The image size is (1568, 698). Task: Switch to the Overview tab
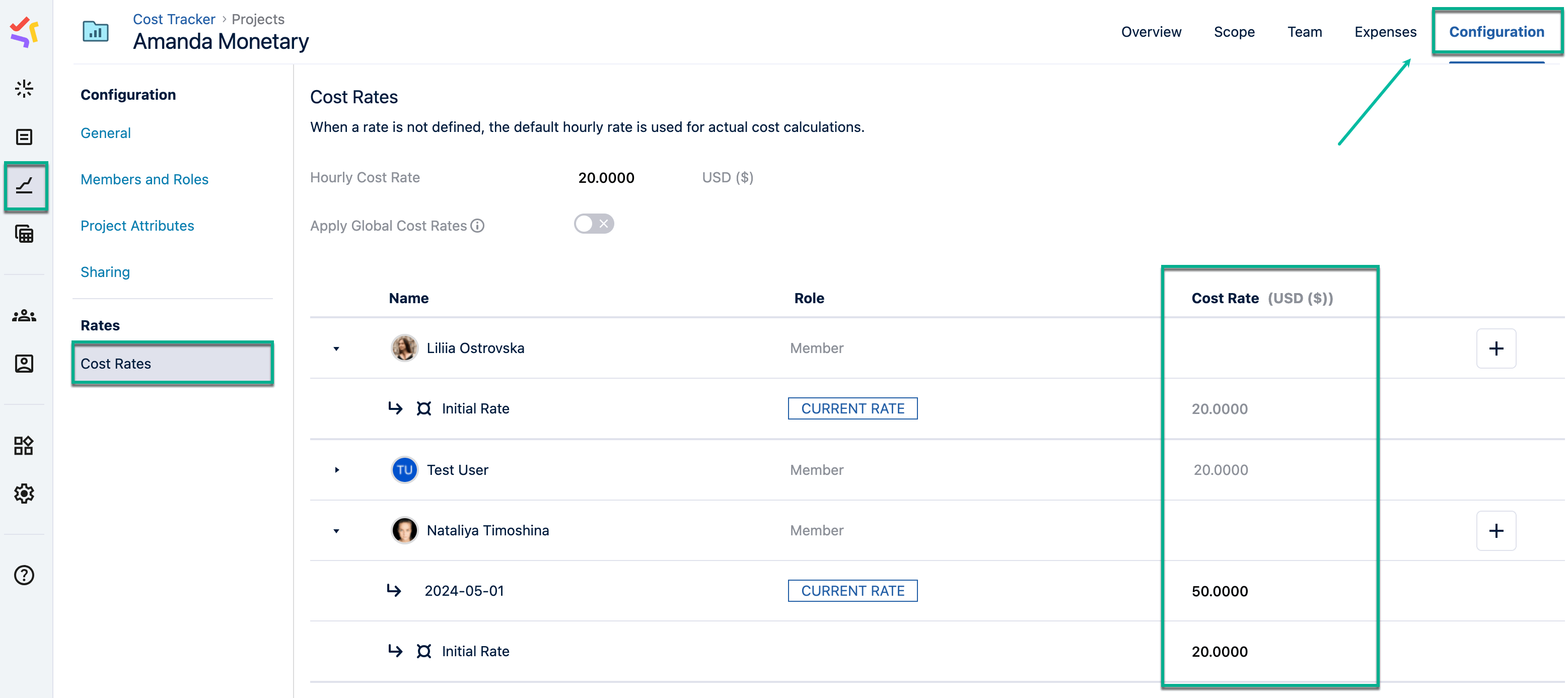point(1151,32)
